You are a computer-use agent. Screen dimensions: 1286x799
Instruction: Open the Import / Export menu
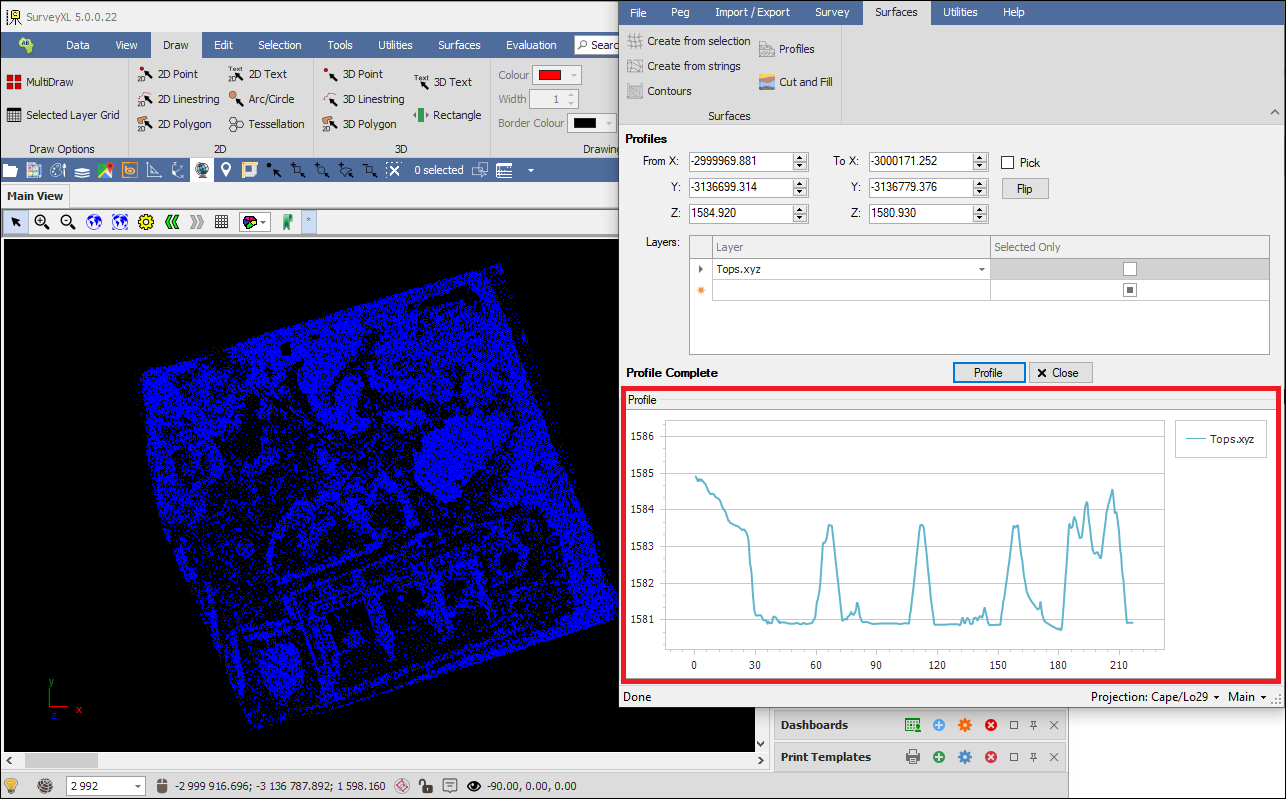(x=752, y=12)
